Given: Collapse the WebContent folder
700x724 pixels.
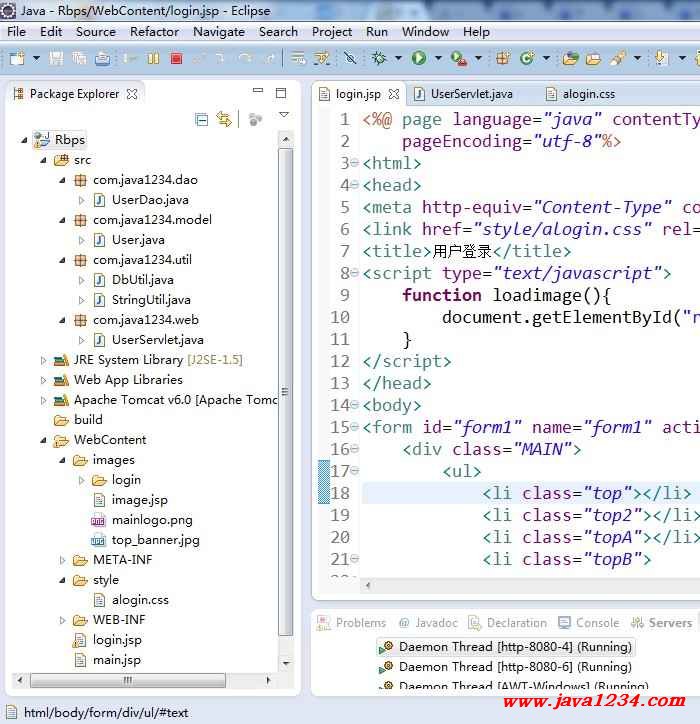Looking at the screenshot, I should [43, 440].
